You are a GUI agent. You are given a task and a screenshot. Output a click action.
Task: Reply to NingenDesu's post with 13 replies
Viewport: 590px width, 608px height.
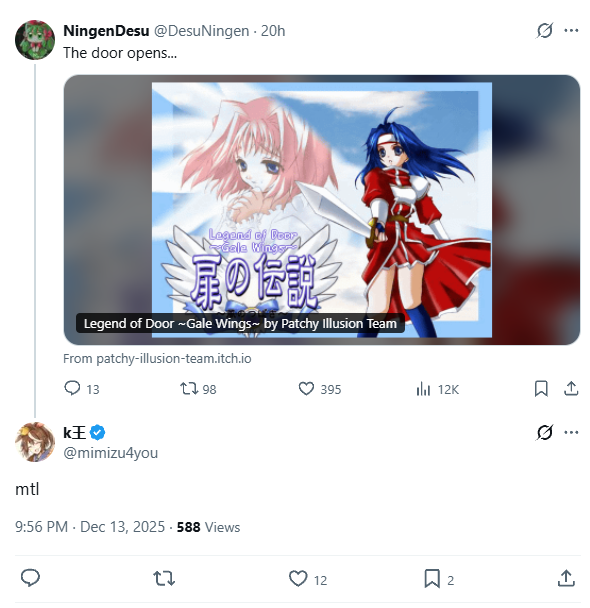point(81,389)
